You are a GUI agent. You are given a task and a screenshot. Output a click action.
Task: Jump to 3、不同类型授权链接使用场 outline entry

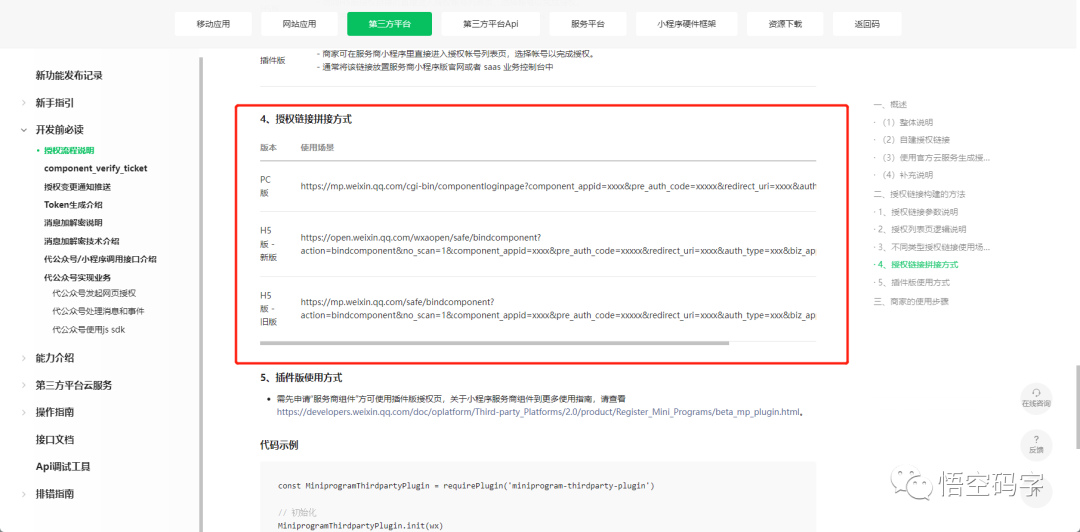point(933,247)
